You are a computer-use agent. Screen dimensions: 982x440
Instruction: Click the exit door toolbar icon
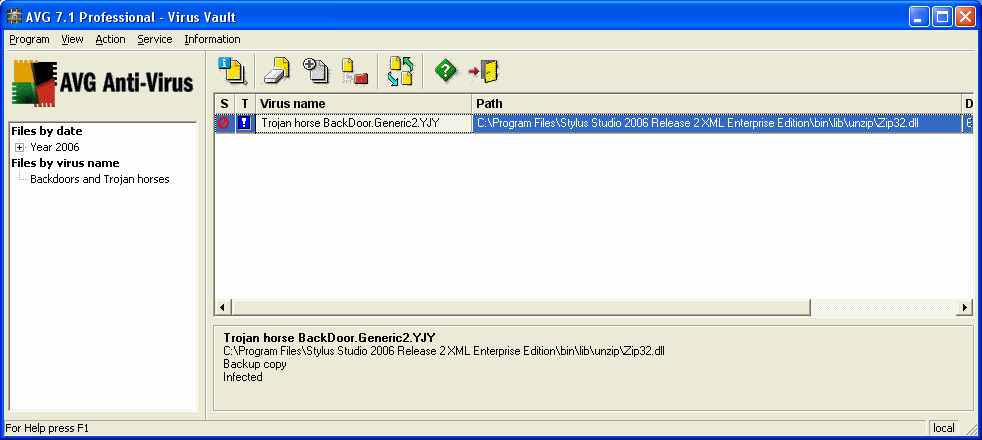click(x=483, y=71)
